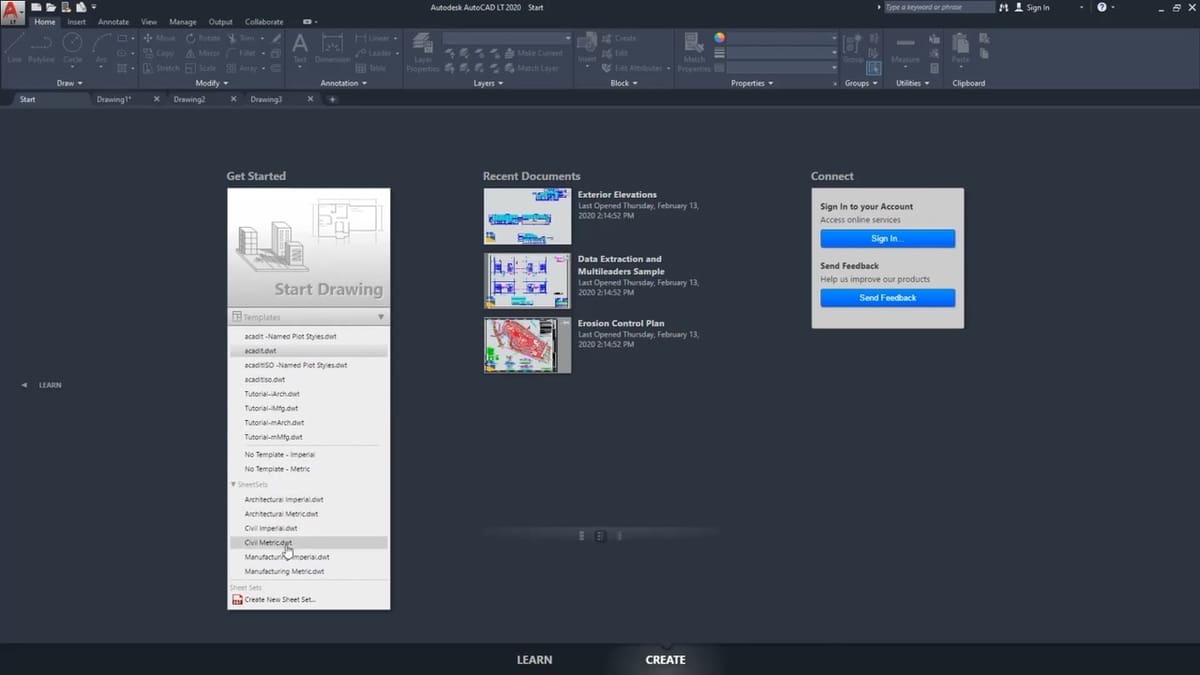This screenshot has height=675, width=1200.
Task: Click the Send Feedback button
Action: click(887, 298)
